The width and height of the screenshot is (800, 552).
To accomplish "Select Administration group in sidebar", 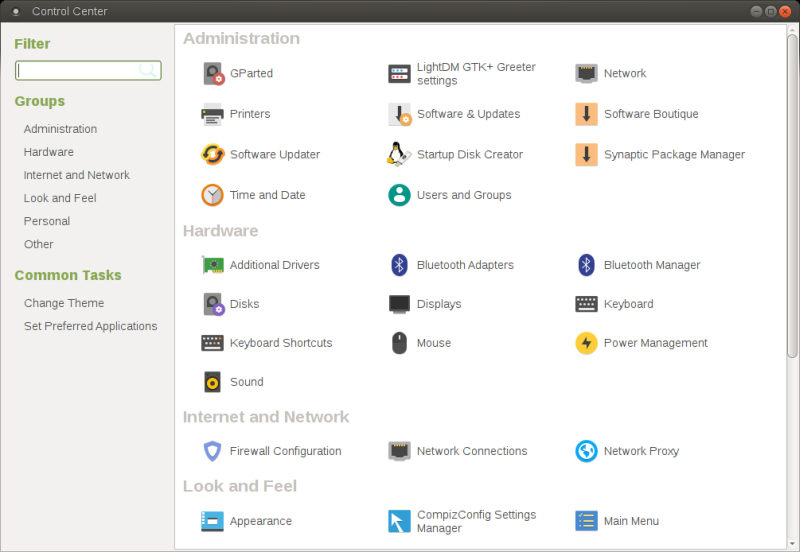I will (x=60, y=129).
